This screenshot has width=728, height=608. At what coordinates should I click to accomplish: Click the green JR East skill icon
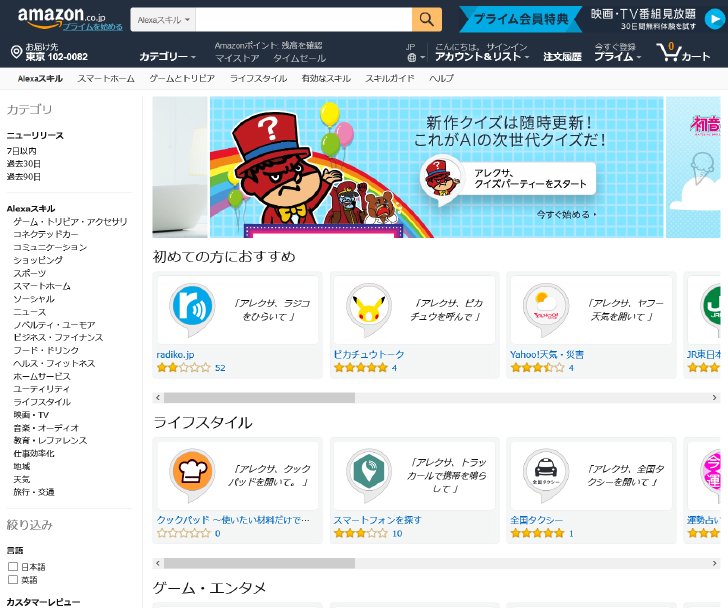point(710,308)
